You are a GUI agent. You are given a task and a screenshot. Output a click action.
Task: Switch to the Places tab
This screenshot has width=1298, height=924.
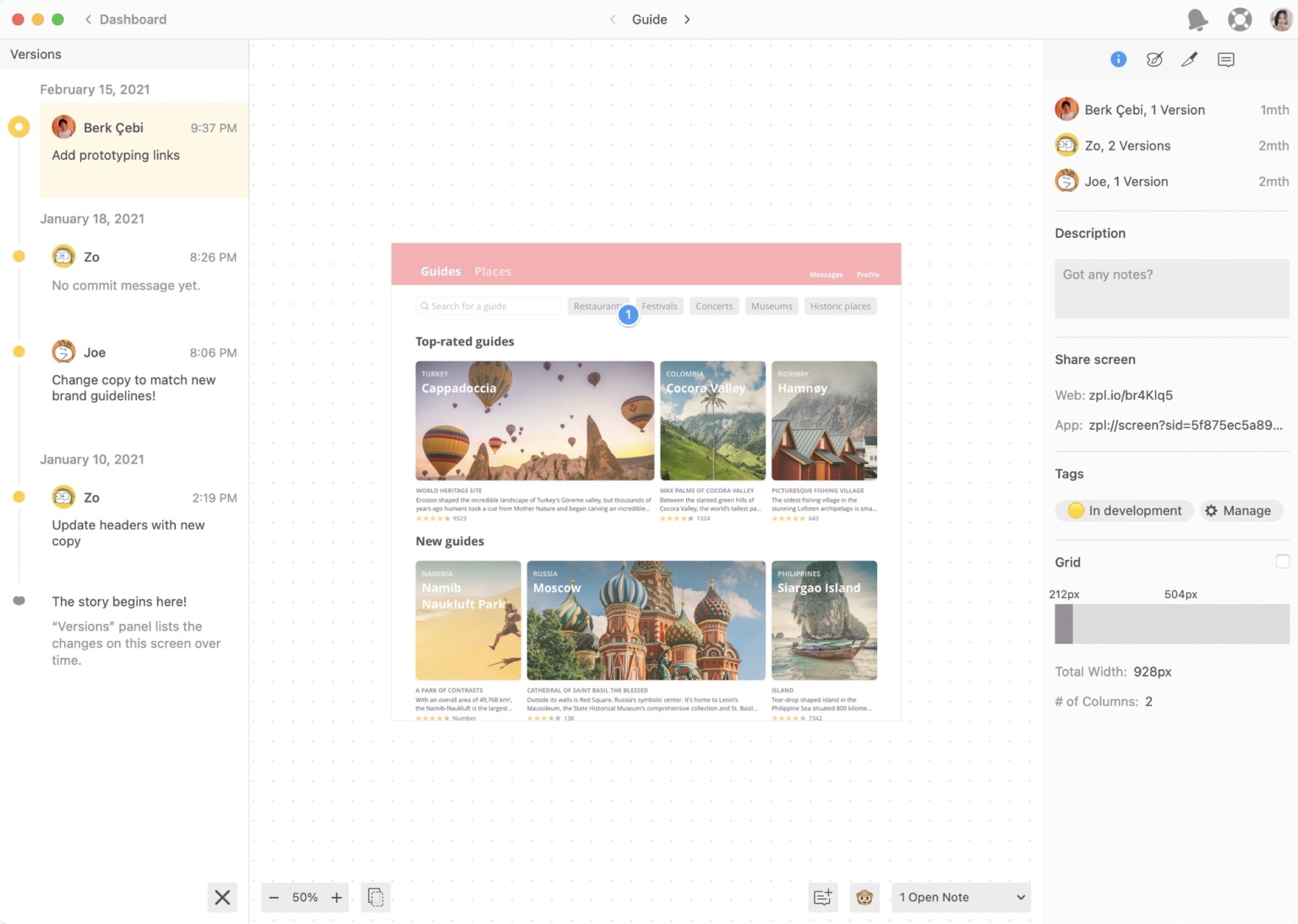493,271
